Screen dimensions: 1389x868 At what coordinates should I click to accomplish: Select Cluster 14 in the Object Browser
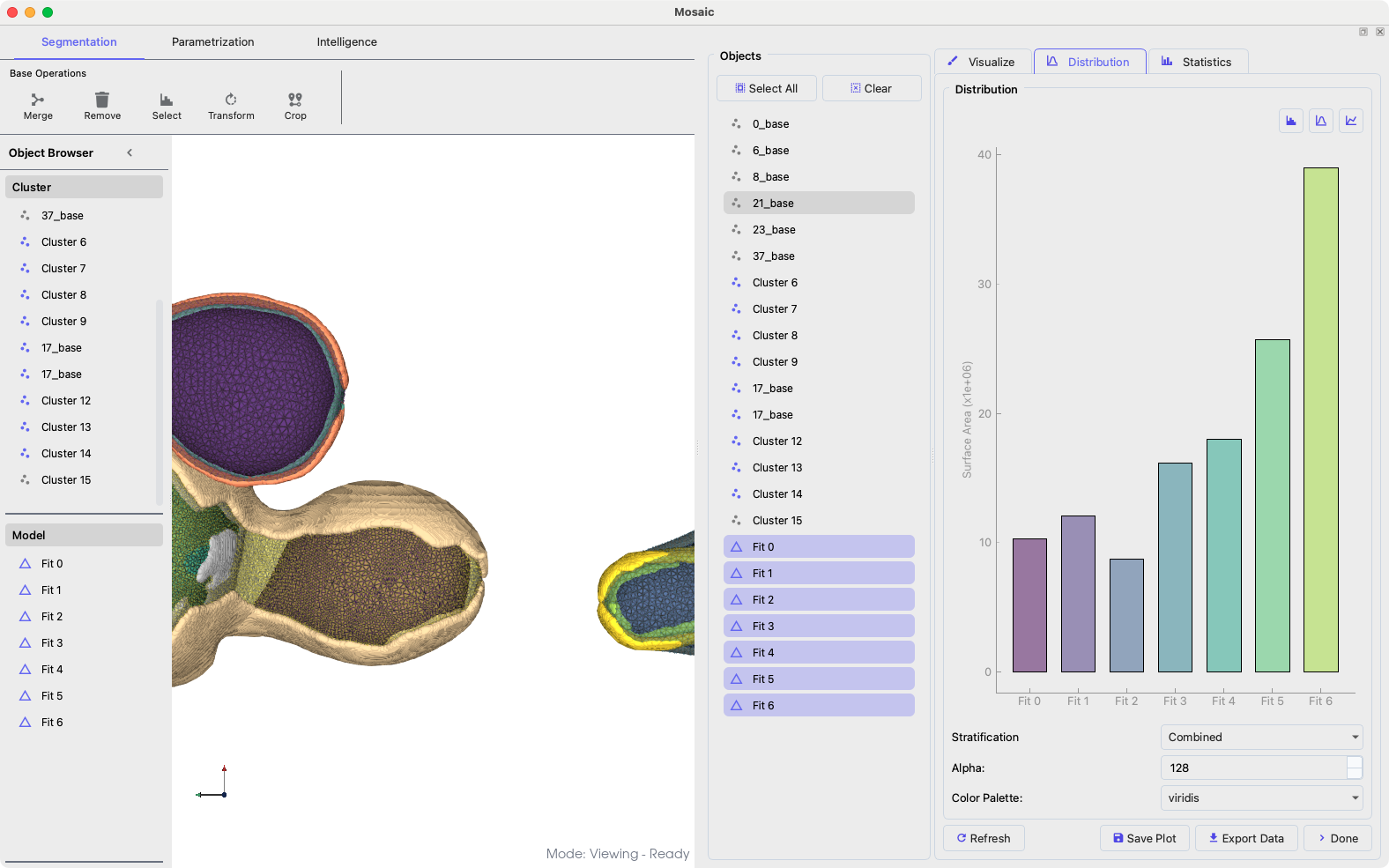point(84,454)
